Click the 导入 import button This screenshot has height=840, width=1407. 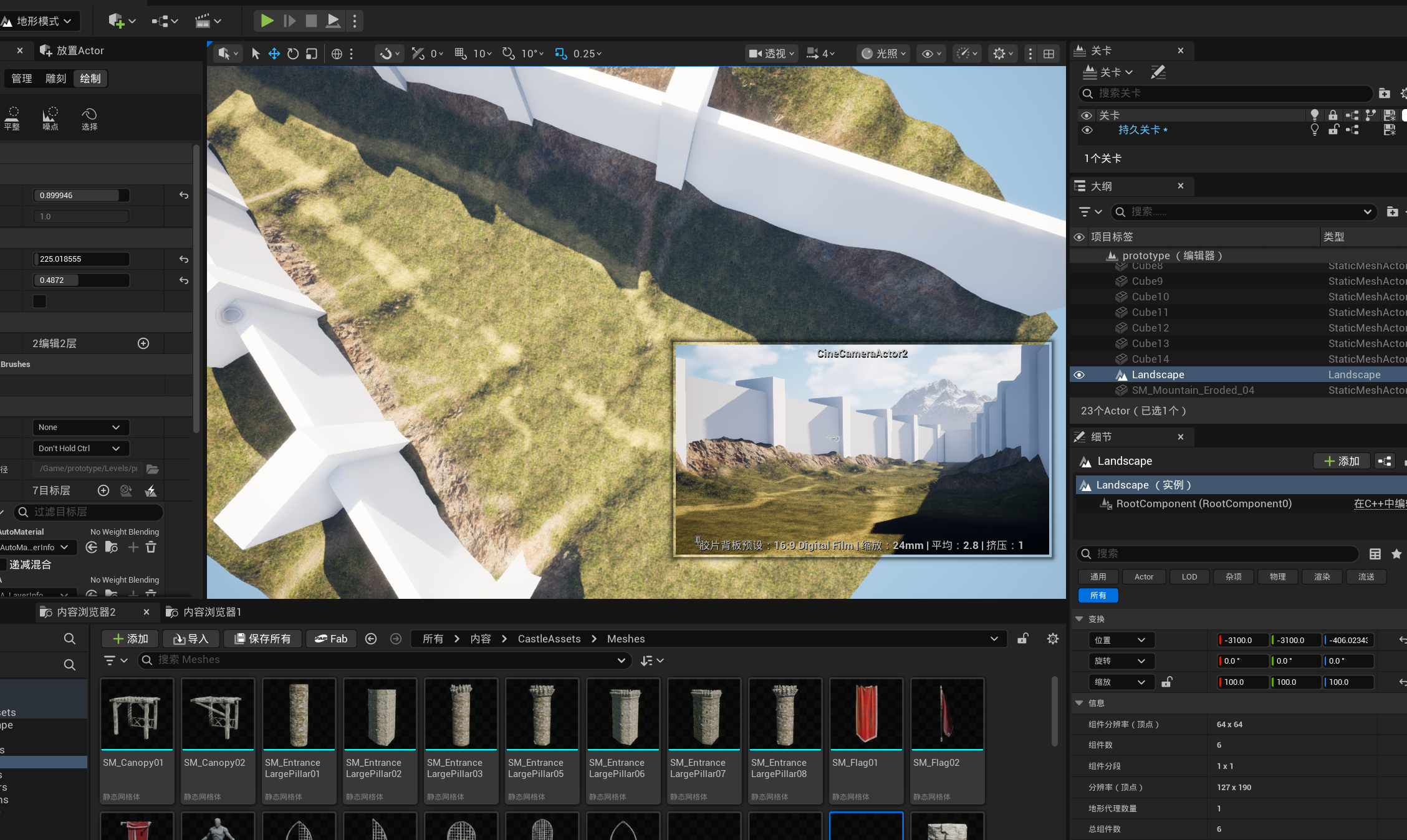point(191,639)
